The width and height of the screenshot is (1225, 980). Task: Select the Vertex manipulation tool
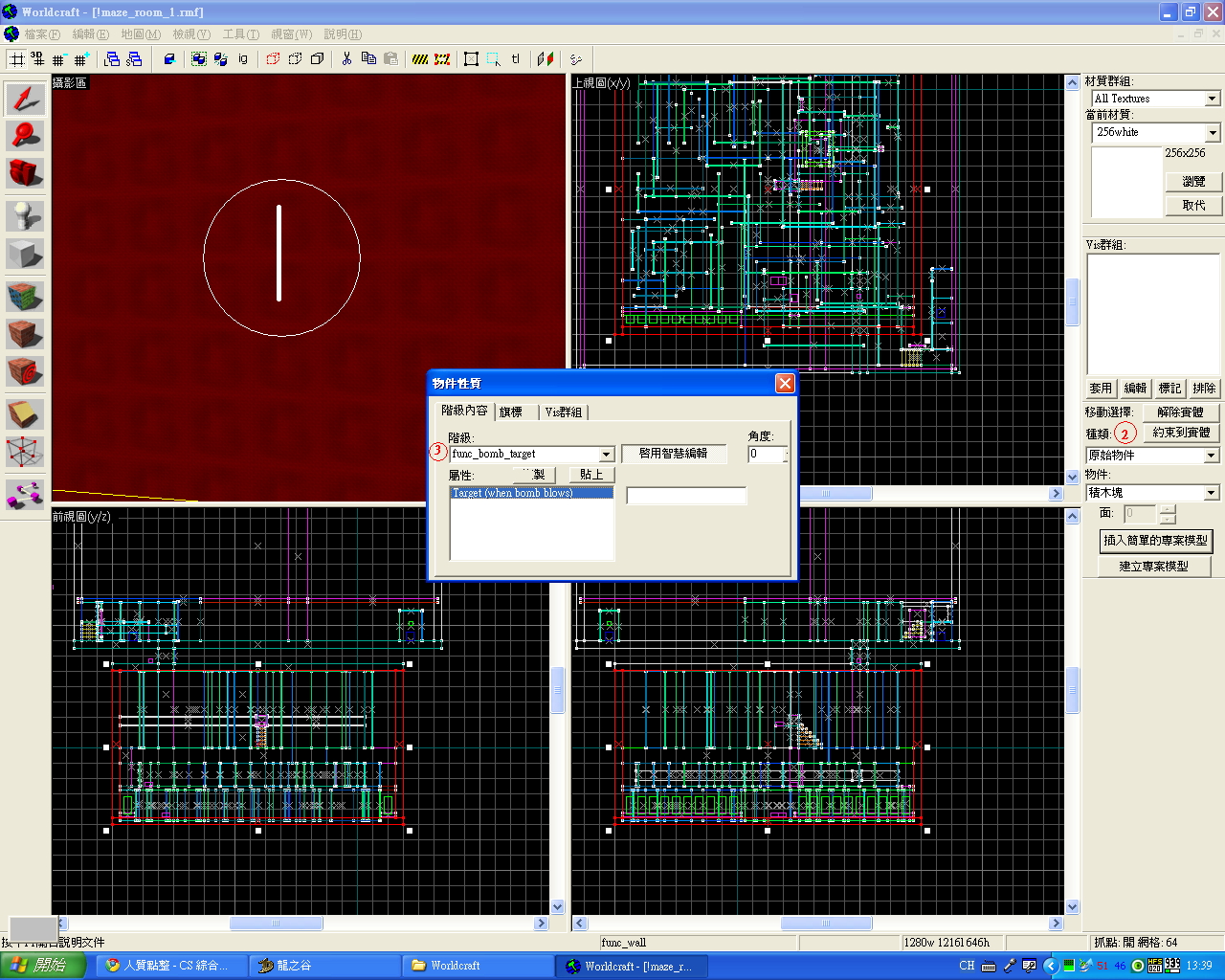click(x=26, y=452)
